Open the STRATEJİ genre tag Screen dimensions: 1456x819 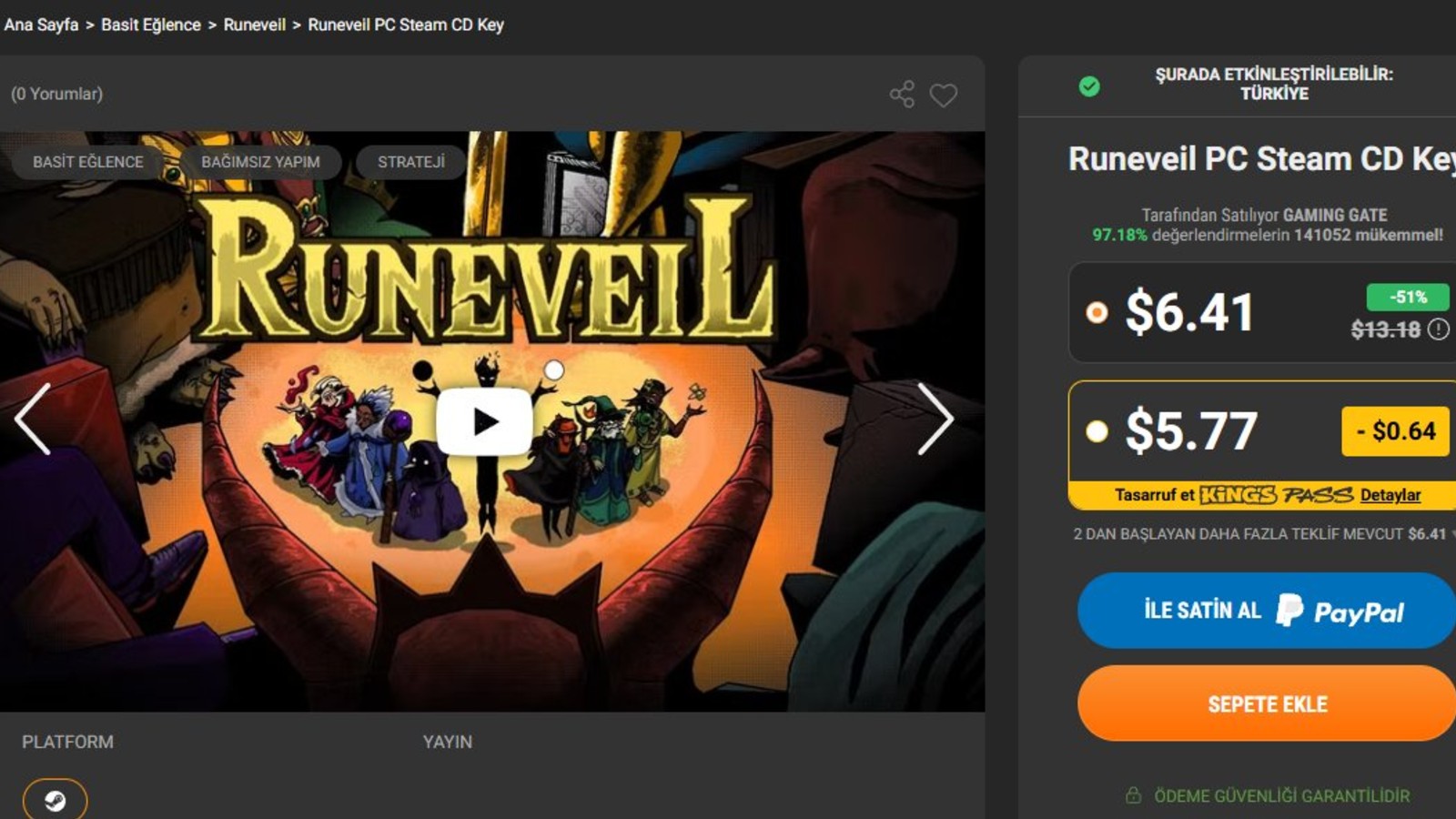tap(411, 162)
